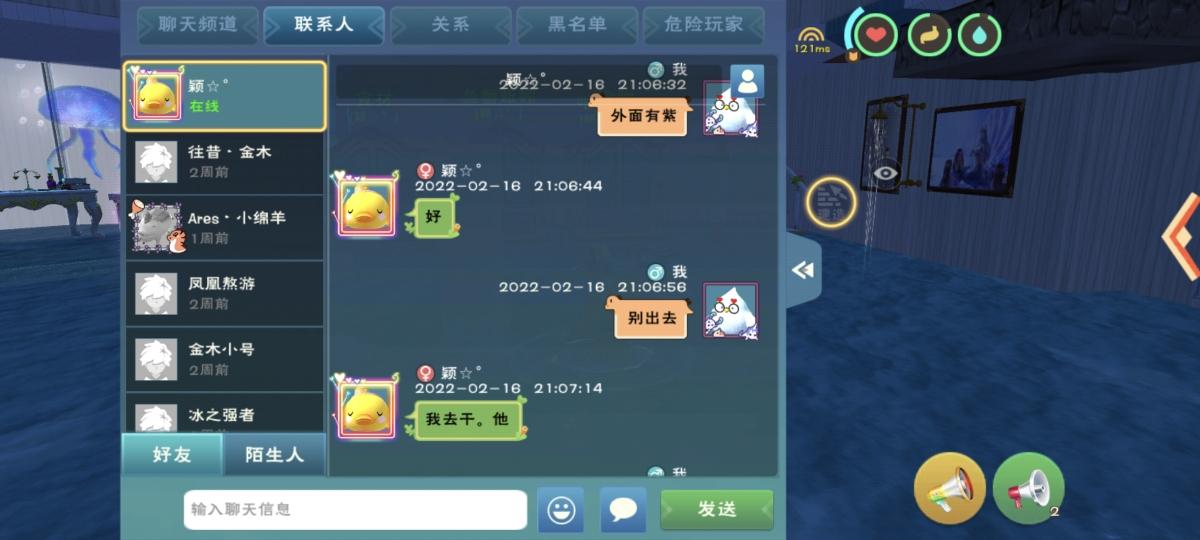The height and width of the screenshot is (540, 1200).
Task: Tap the yellow megaphone broadcast icon
Action: tap(950, 488)
